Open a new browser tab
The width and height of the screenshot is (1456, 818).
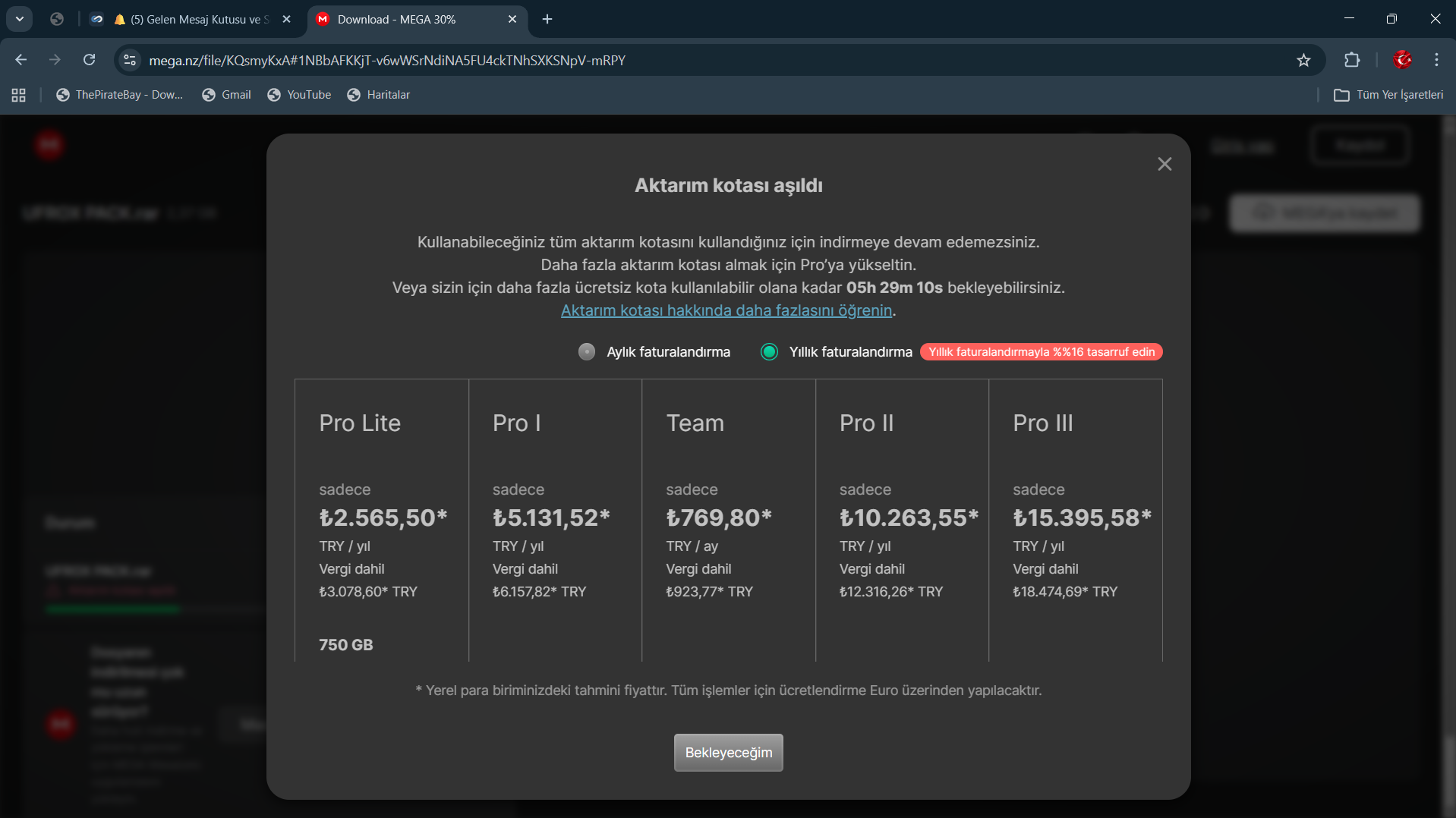click(x=547, y=19)
